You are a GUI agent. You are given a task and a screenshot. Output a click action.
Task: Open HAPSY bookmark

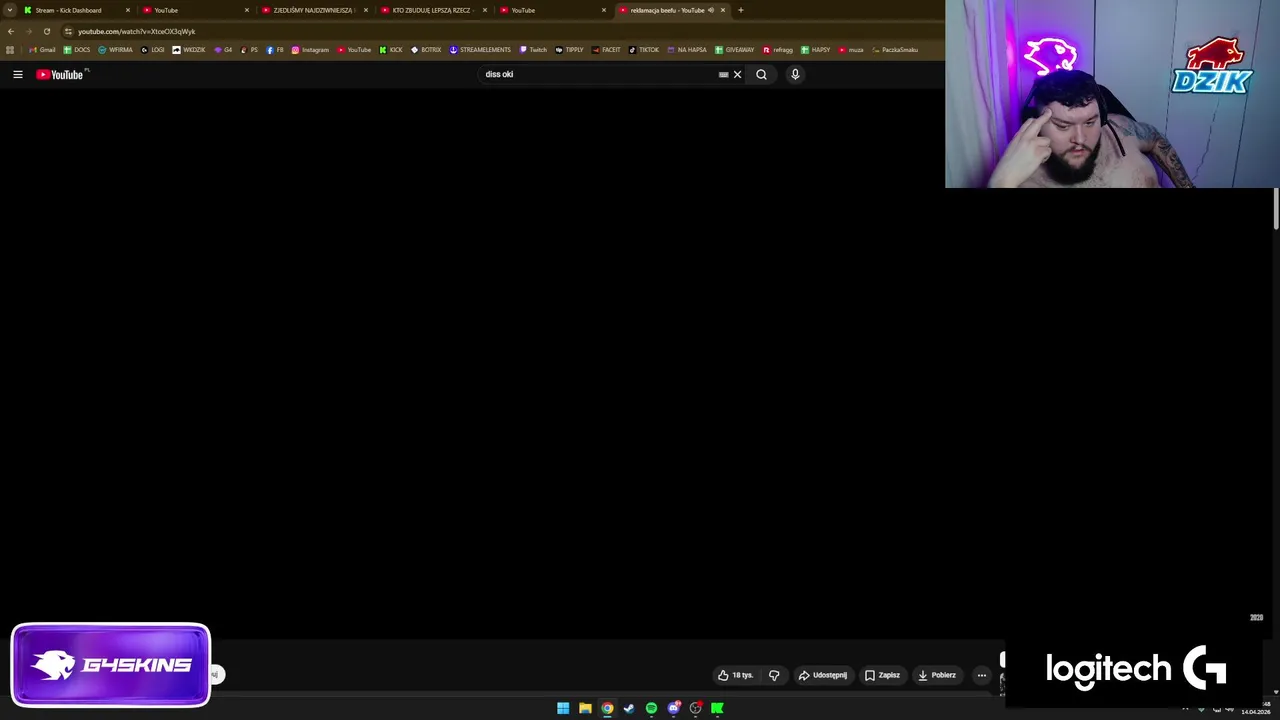point(816,50)
